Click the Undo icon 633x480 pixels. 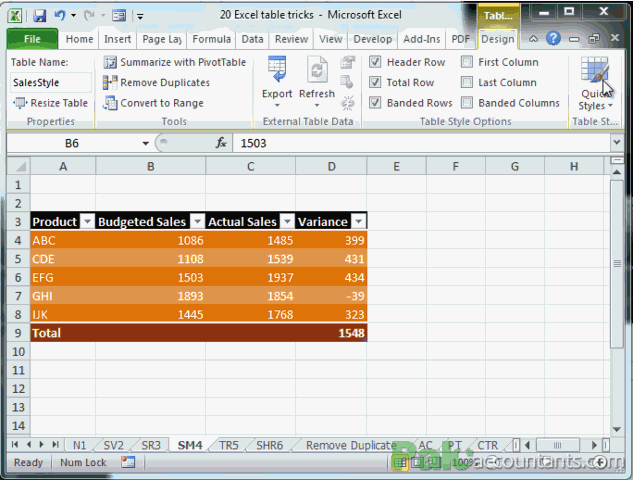click(60, 16)
